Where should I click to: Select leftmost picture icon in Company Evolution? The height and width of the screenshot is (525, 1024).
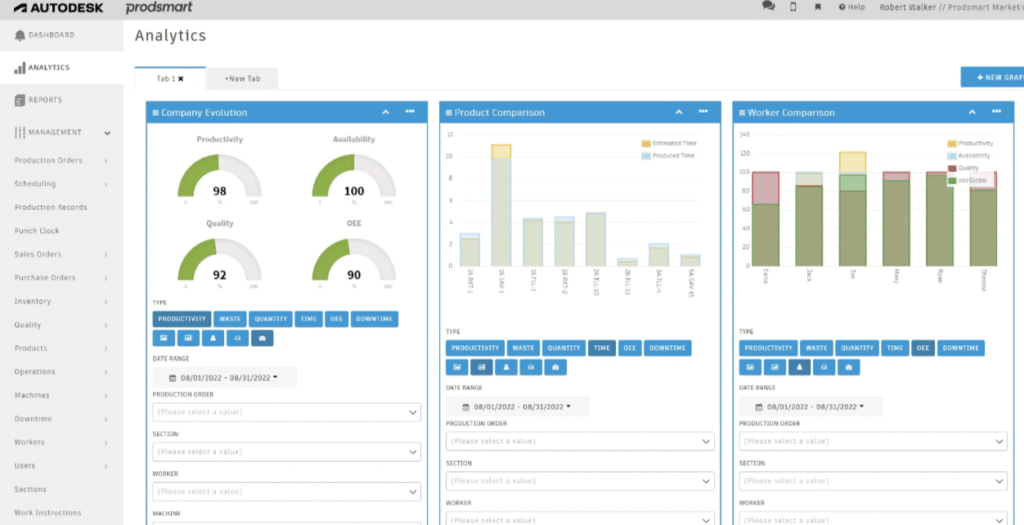(x=164, y=338)
